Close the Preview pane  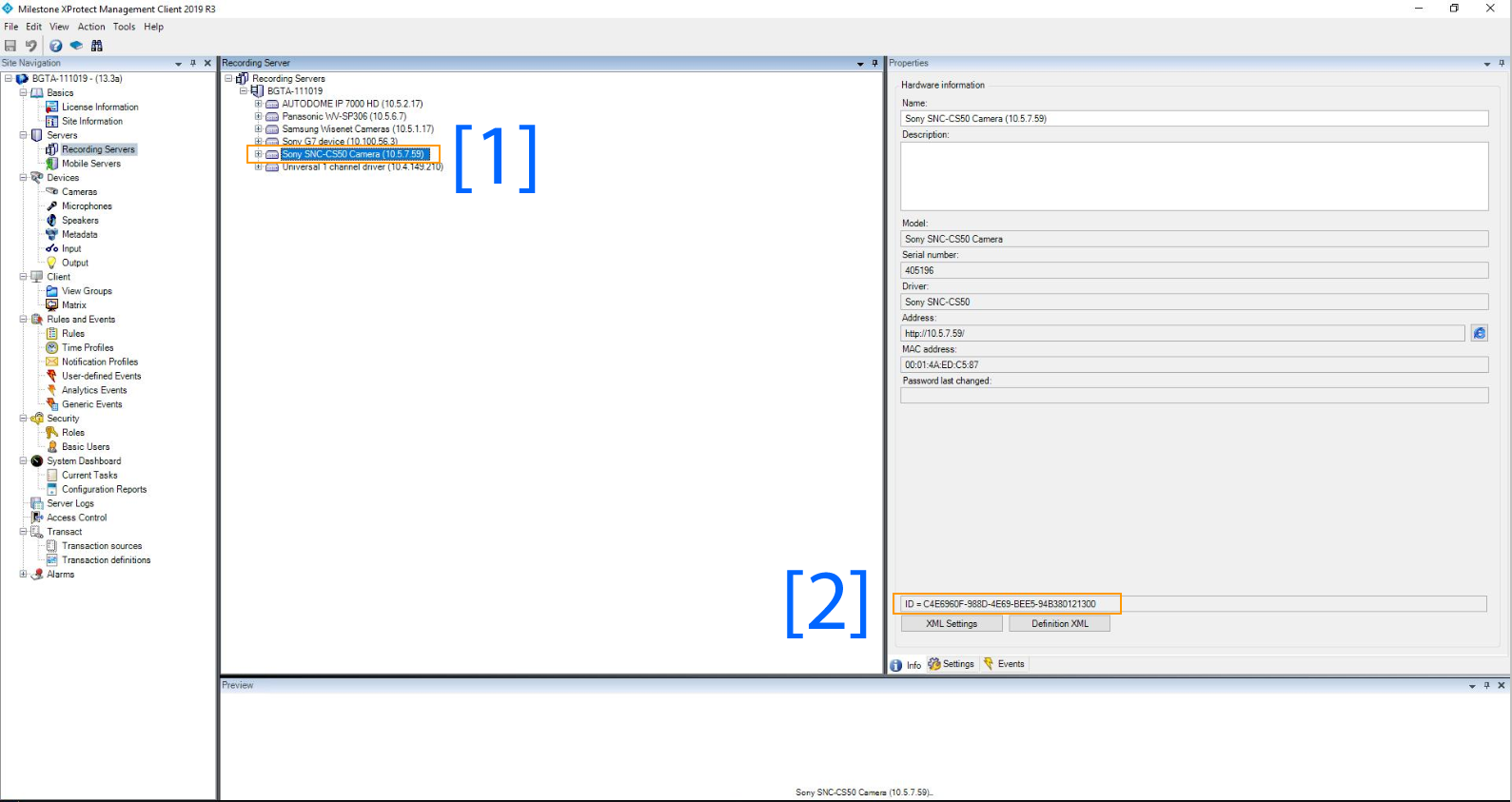tap(1502, 685)
